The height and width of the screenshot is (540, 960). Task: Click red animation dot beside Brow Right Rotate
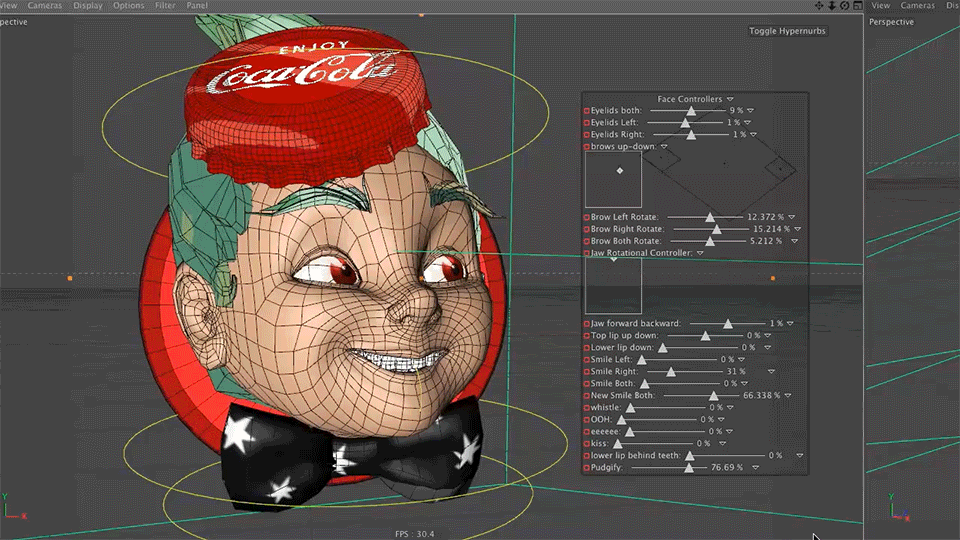click(x=587, y=229)
